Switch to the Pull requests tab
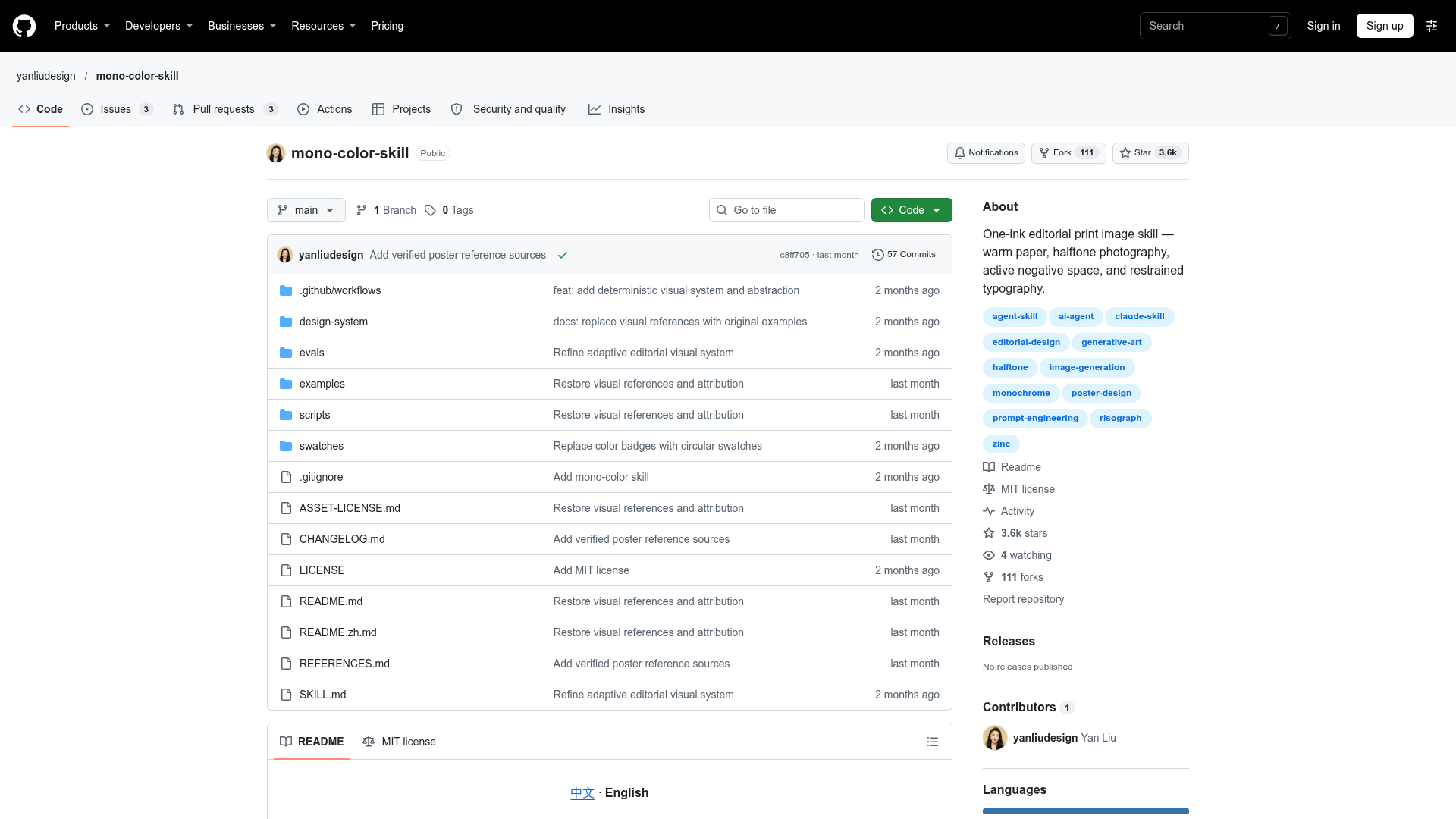 click(225, 109)
